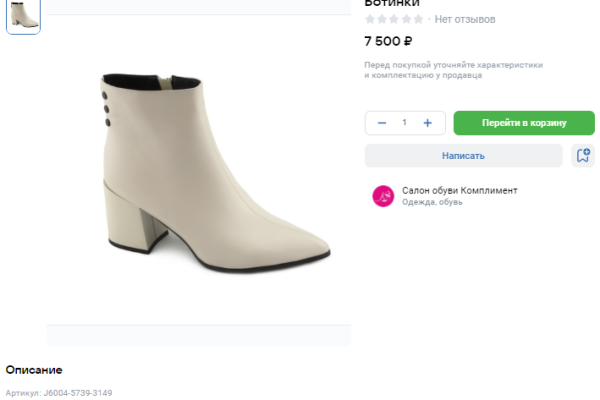Click the add-to-bookmarks icon
The height and width of the screenshot is (400, 600).
(582, 156)
